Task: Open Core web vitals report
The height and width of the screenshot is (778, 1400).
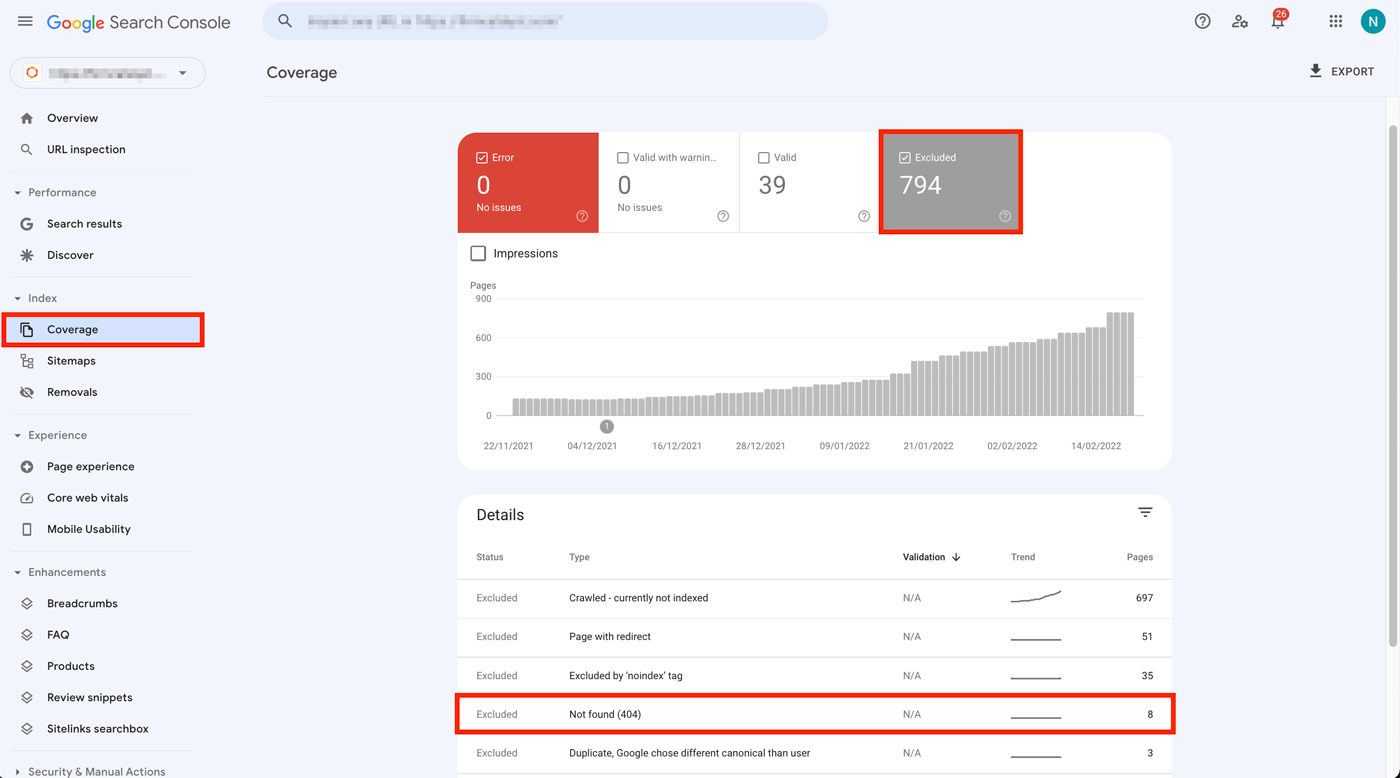Action: tap(87, 498)
